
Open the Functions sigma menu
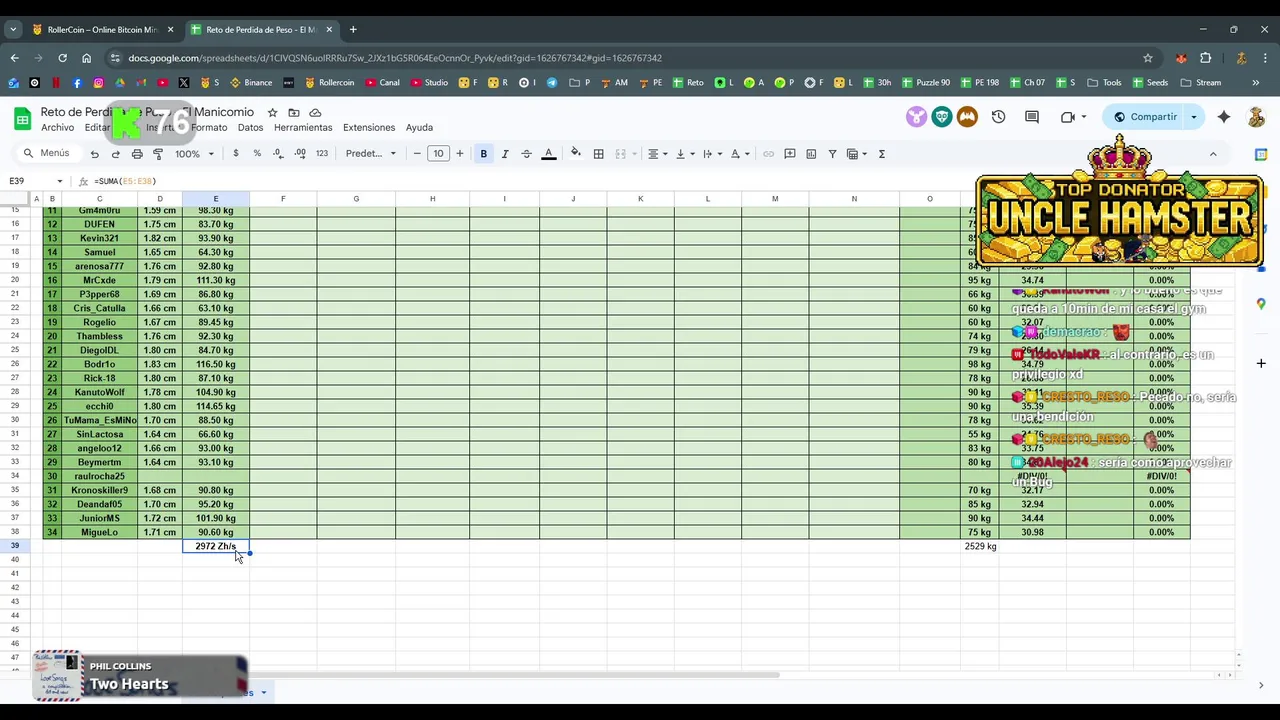pos(881,154)
